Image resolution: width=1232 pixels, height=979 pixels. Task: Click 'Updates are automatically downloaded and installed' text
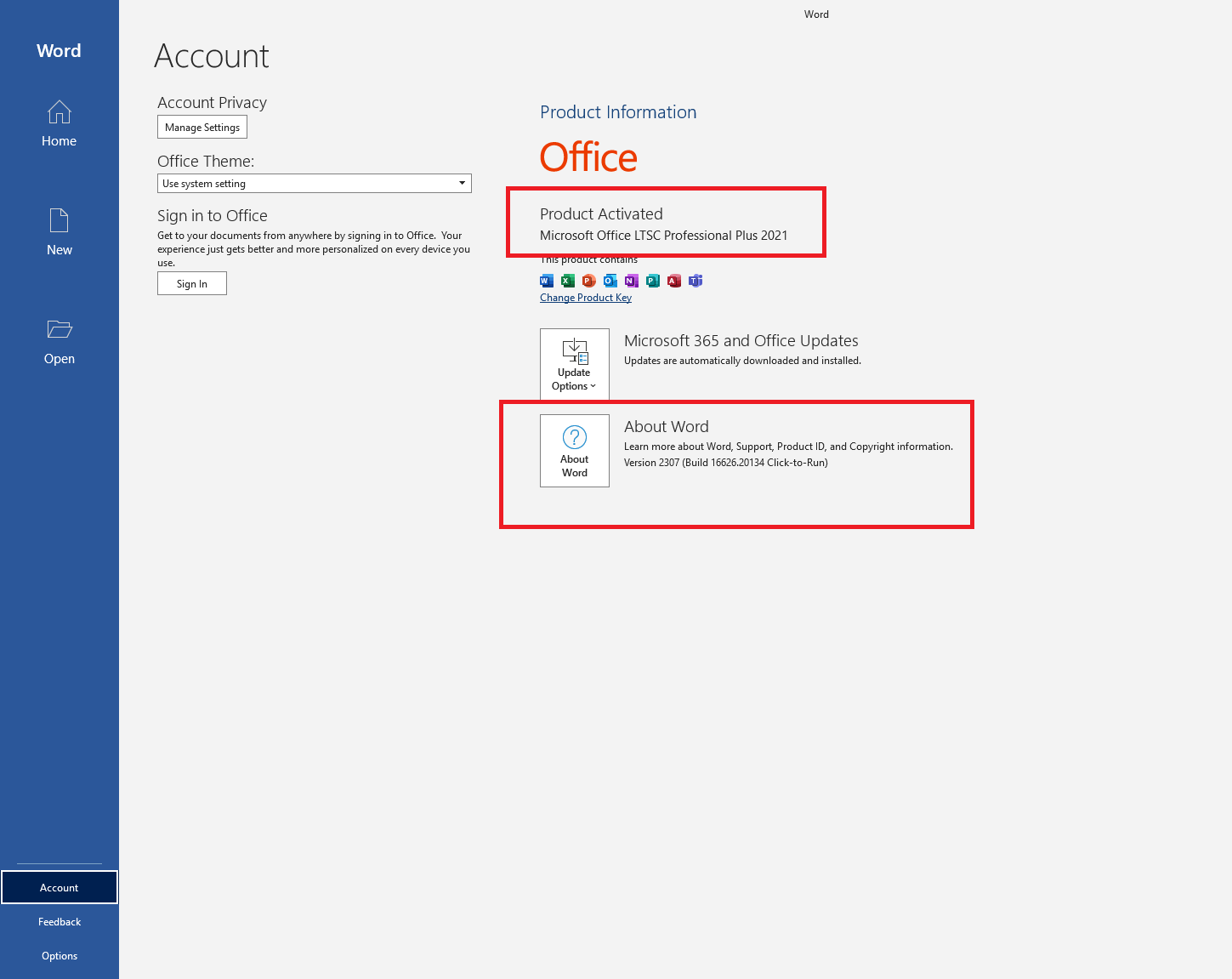tap(742, 361)
